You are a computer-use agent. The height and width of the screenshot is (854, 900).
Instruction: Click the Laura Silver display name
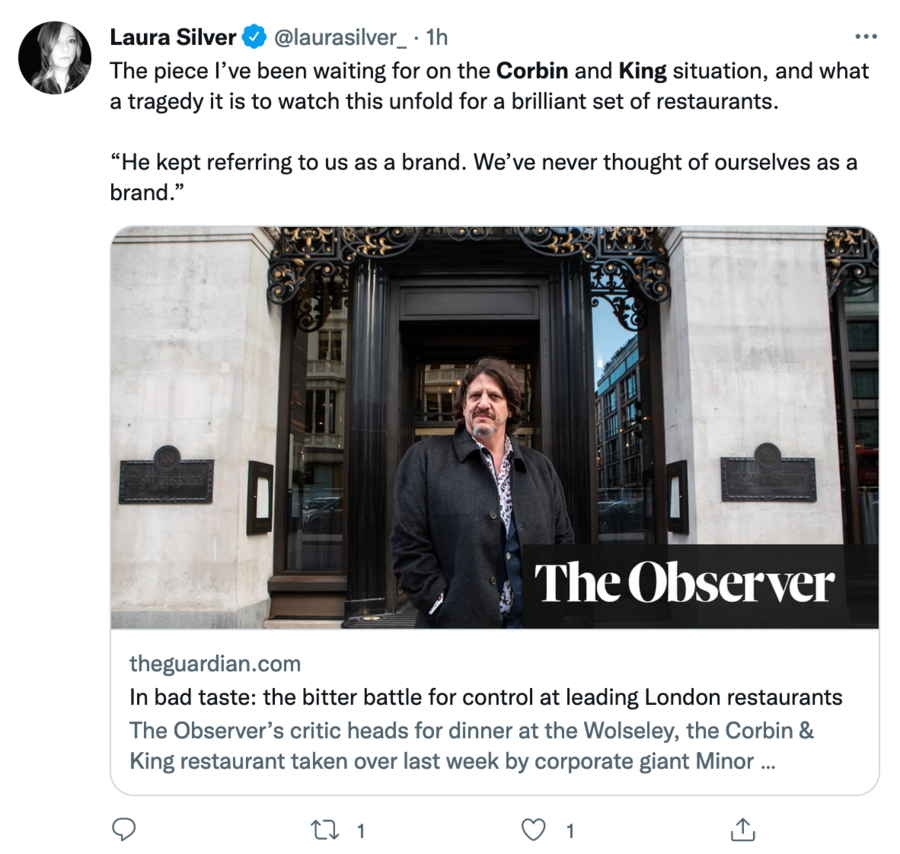pos(172,38)
